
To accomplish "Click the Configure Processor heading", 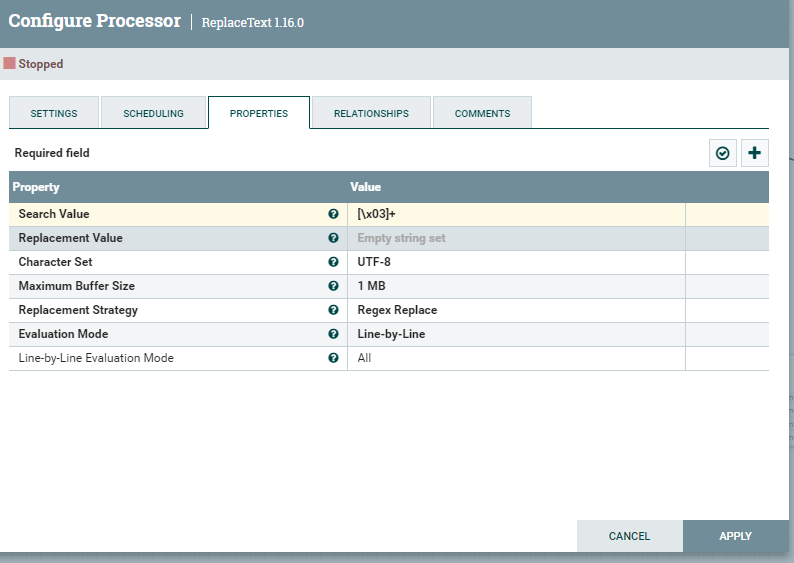I will click(95, 21).
